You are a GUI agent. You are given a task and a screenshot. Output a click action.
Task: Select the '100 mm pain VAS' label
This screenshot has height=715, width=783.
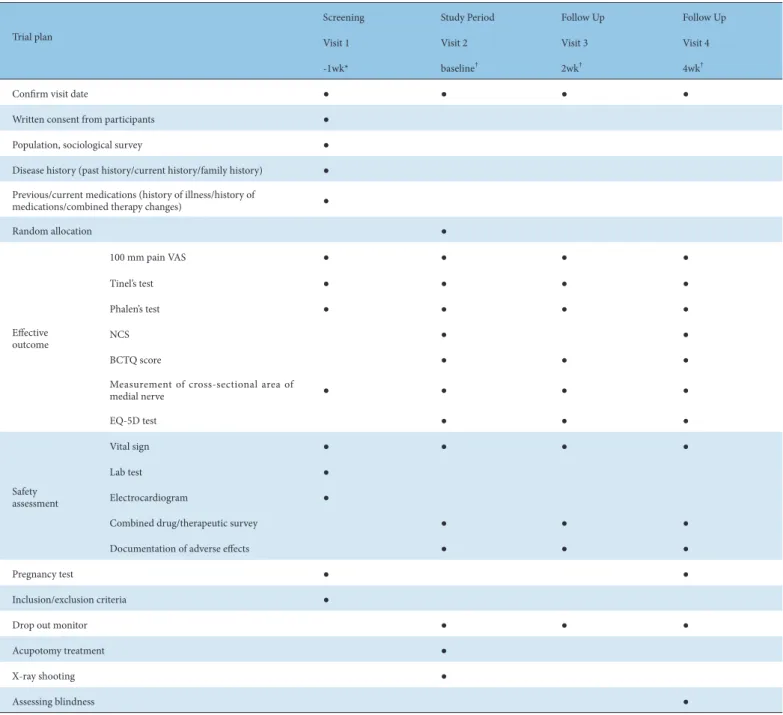coord(148,258)
